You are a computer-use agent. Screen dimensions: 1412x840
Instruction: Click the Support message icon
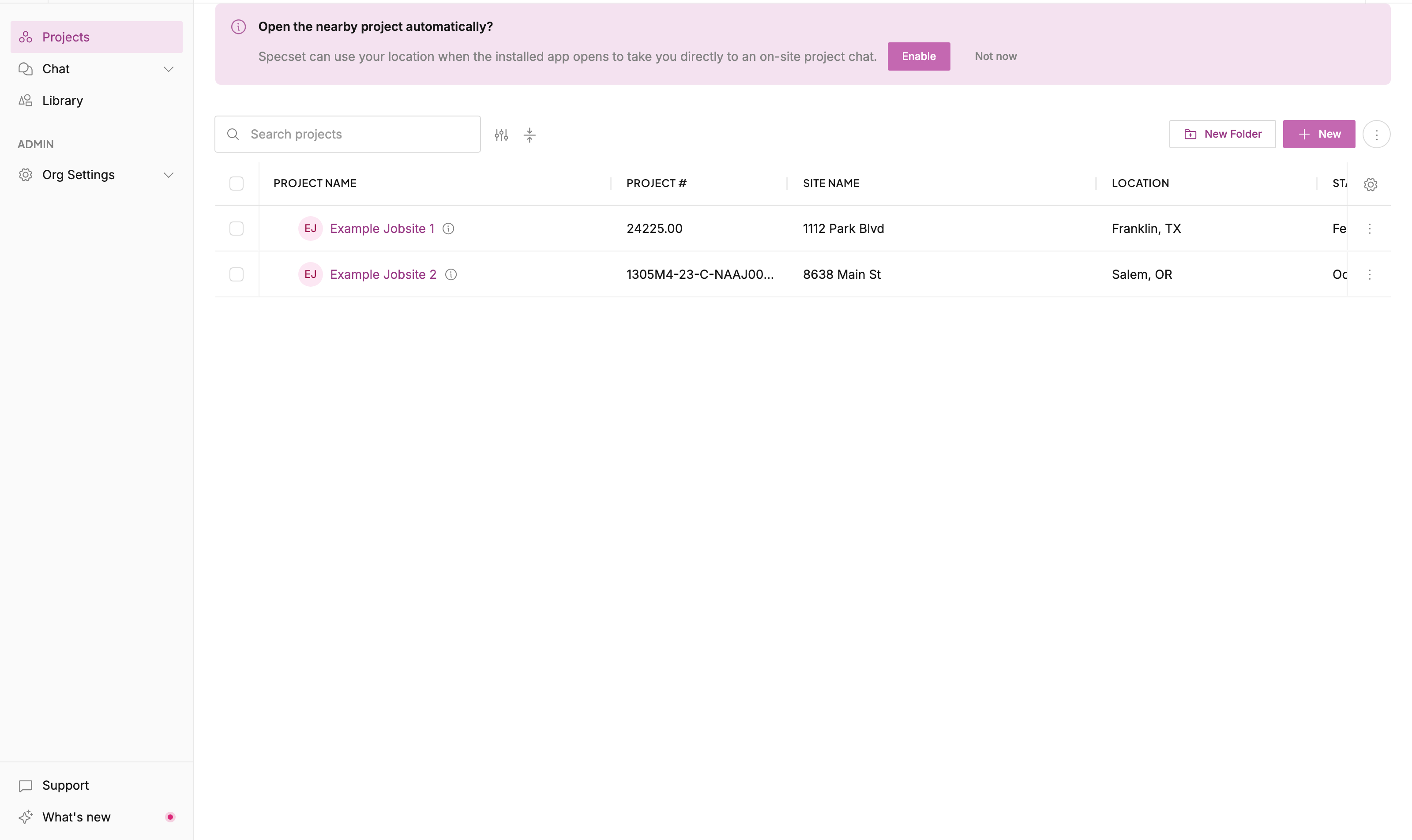point(26,786)
